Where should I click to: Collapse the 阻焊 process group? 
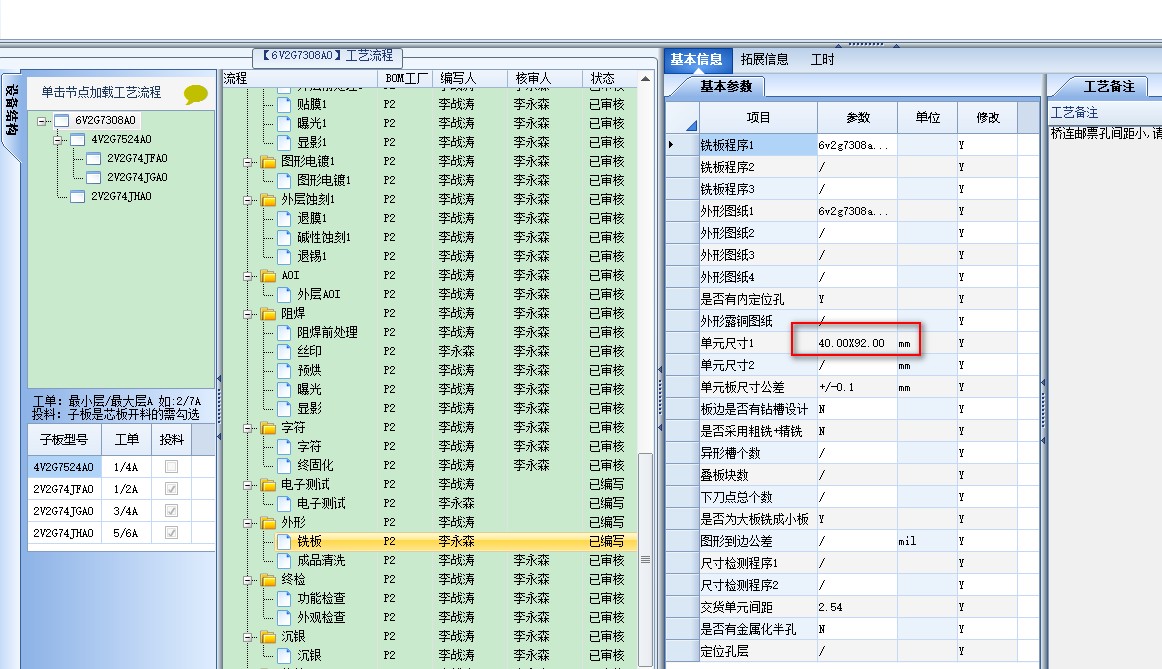248,314
